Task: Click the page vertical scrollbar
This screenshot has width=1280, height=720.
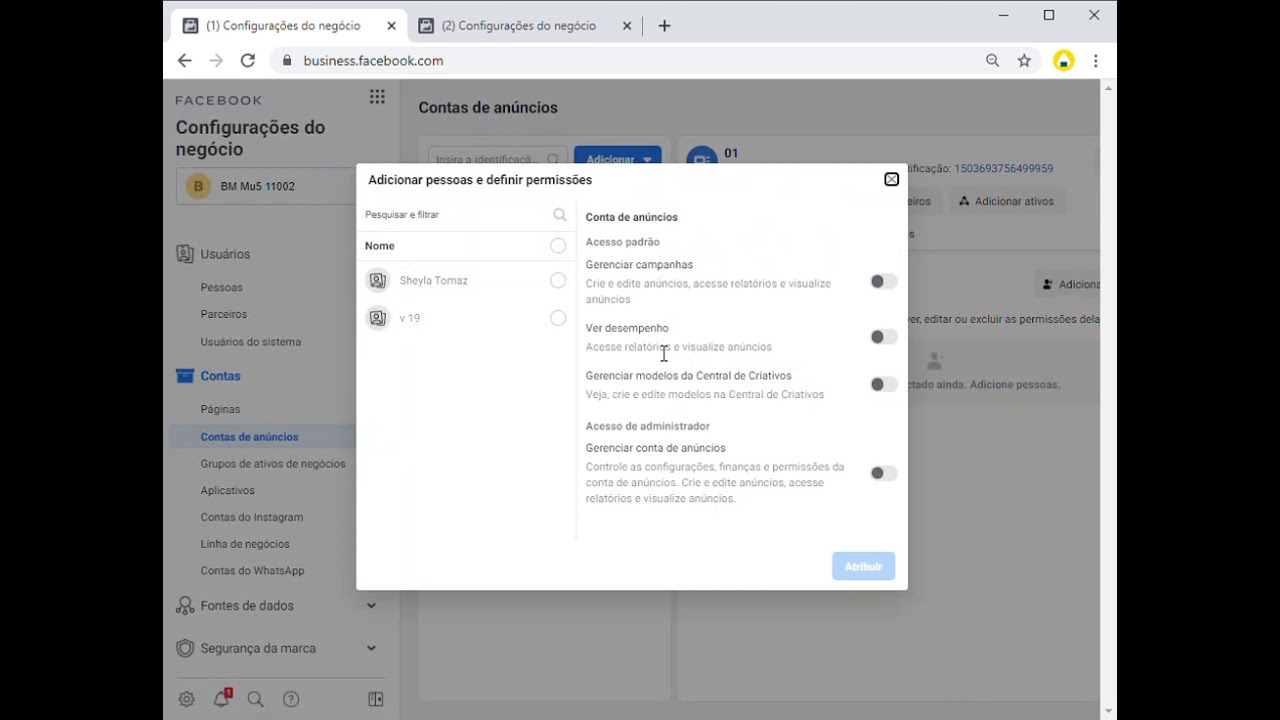Action: pyautogui.click(x=1108, y=400)
